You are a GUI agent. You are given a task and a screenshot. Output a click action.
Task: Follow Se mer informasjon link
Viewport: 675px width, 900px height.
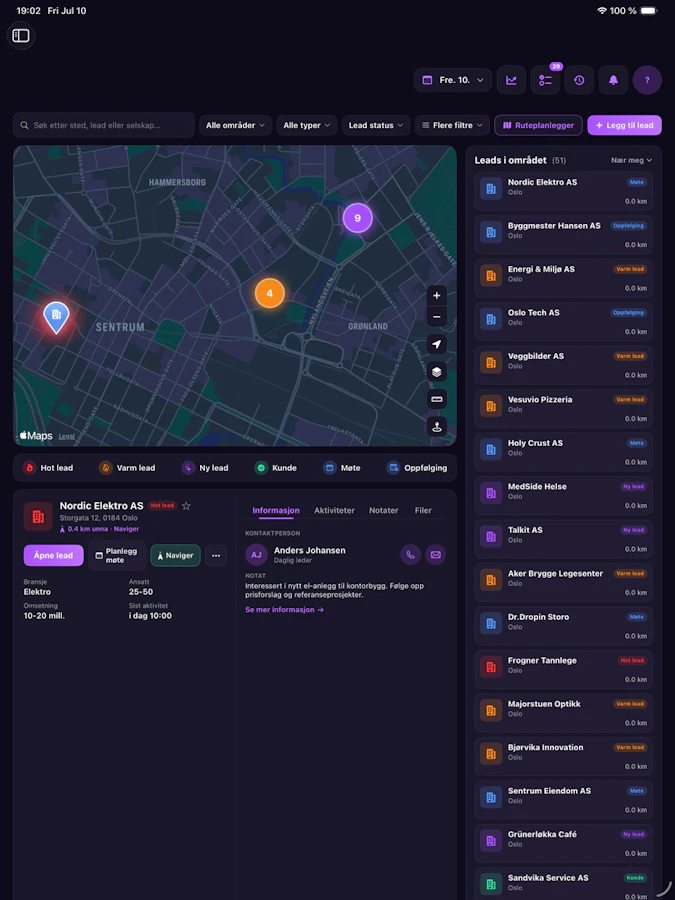tap(285, 610)
